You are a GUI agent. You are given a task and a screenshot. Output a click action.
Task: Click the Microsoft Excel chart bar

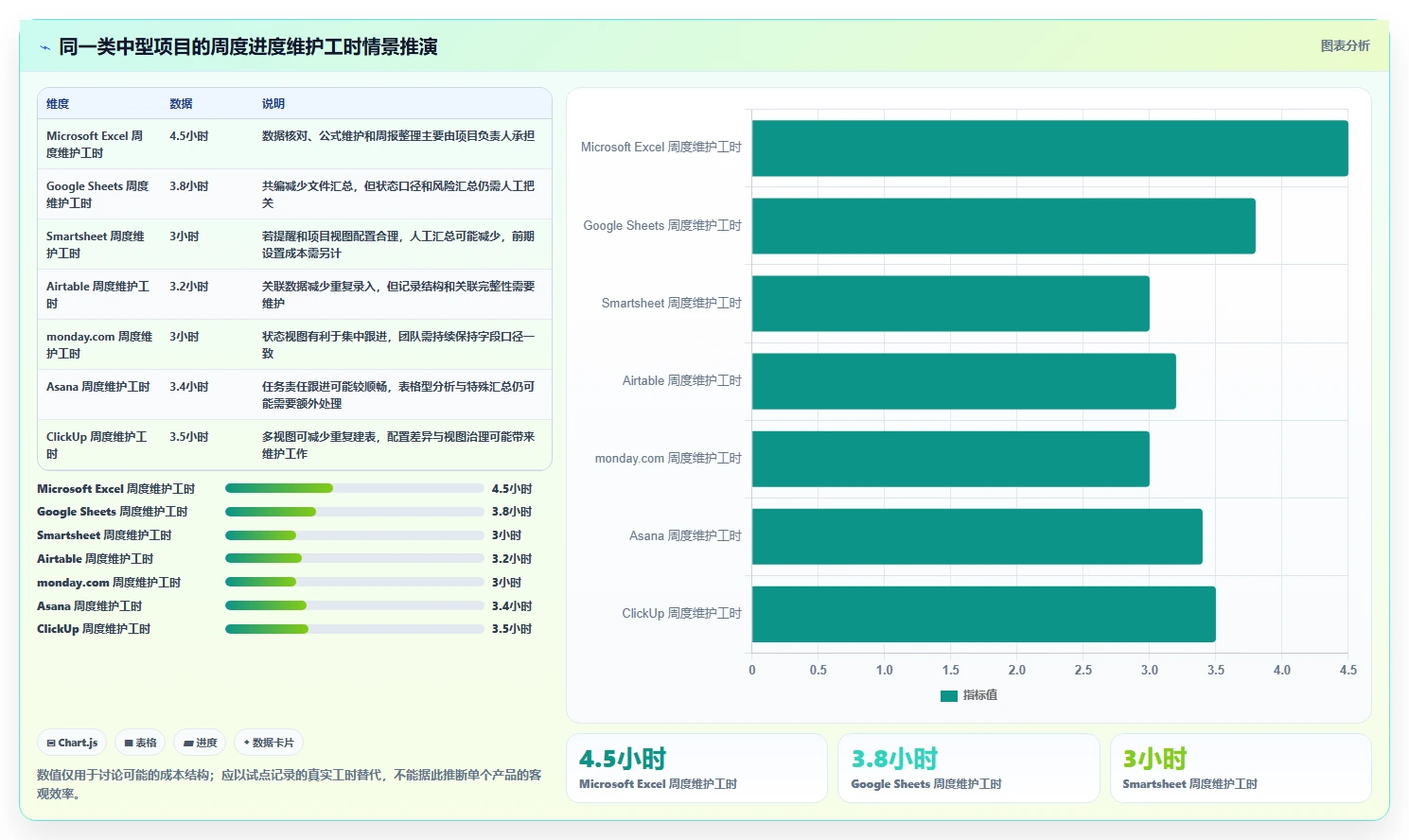pos(1050,149)
